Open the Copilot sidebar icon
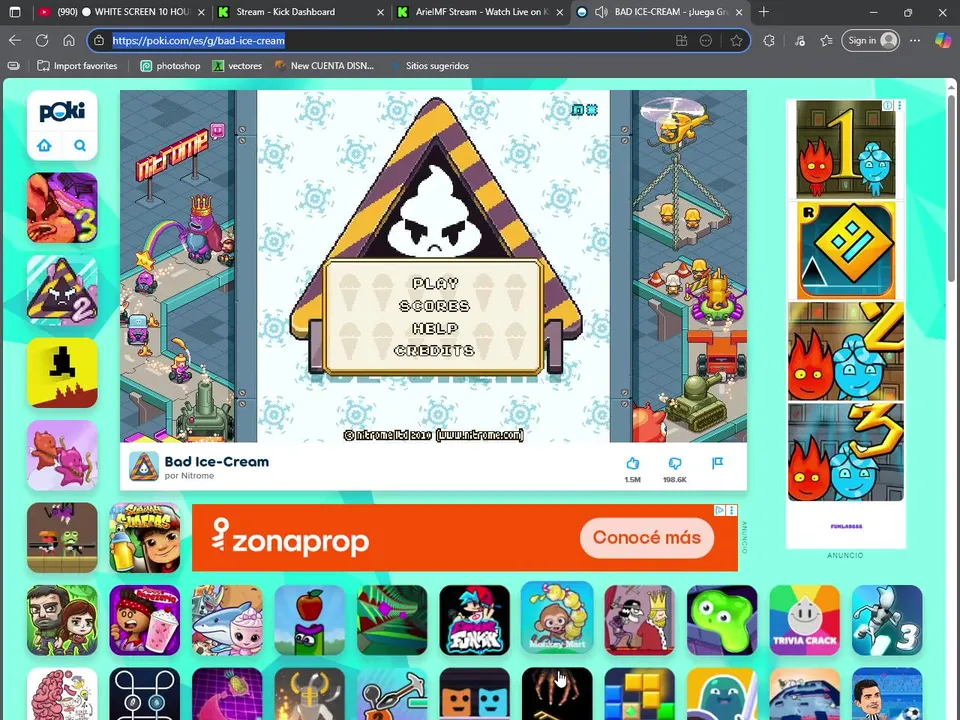The height and width of the screenshot is (720, 960). (943, 40)
